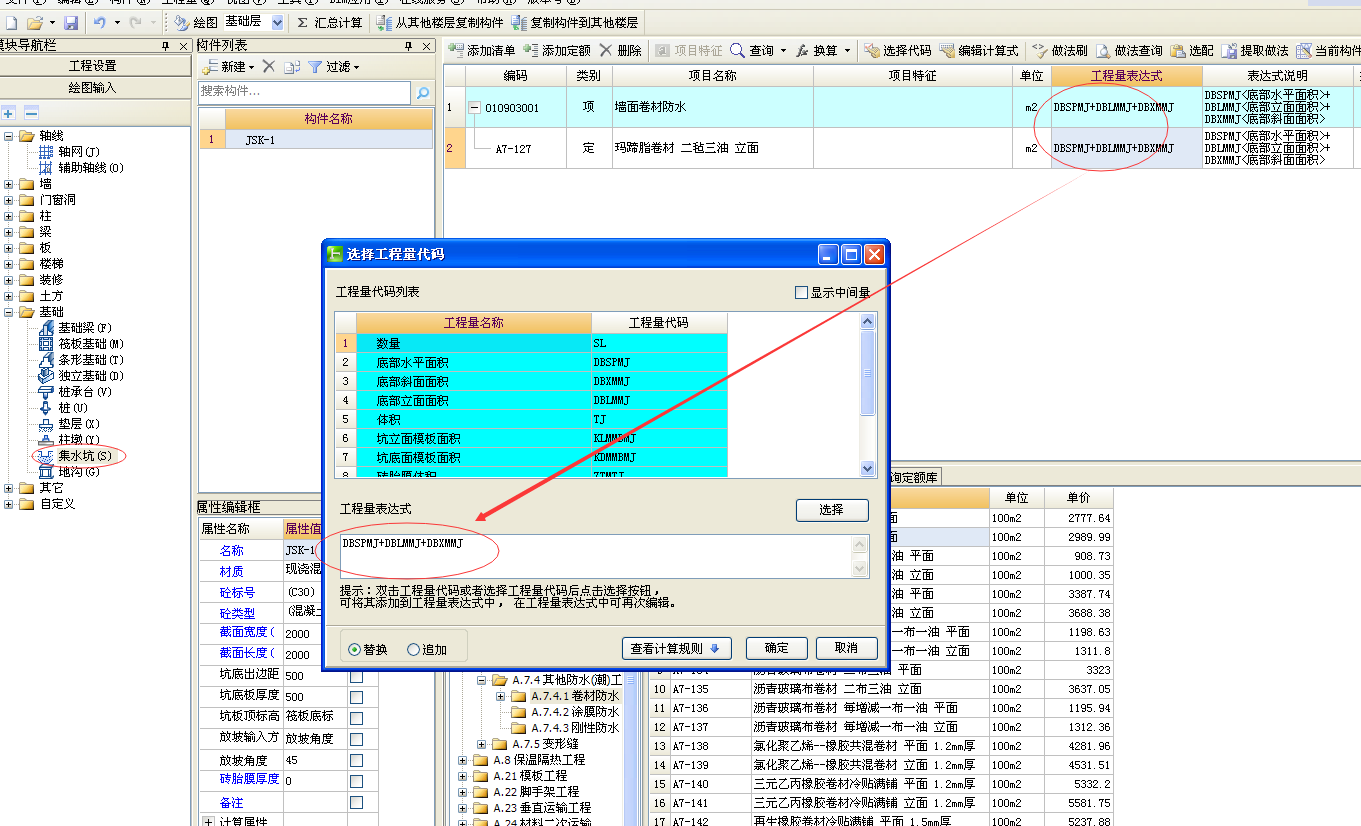The height and width of the screenshot is (826, 1361).
Task: Tick the 放坡输入方 row checkbox
Action: (356, 738)
